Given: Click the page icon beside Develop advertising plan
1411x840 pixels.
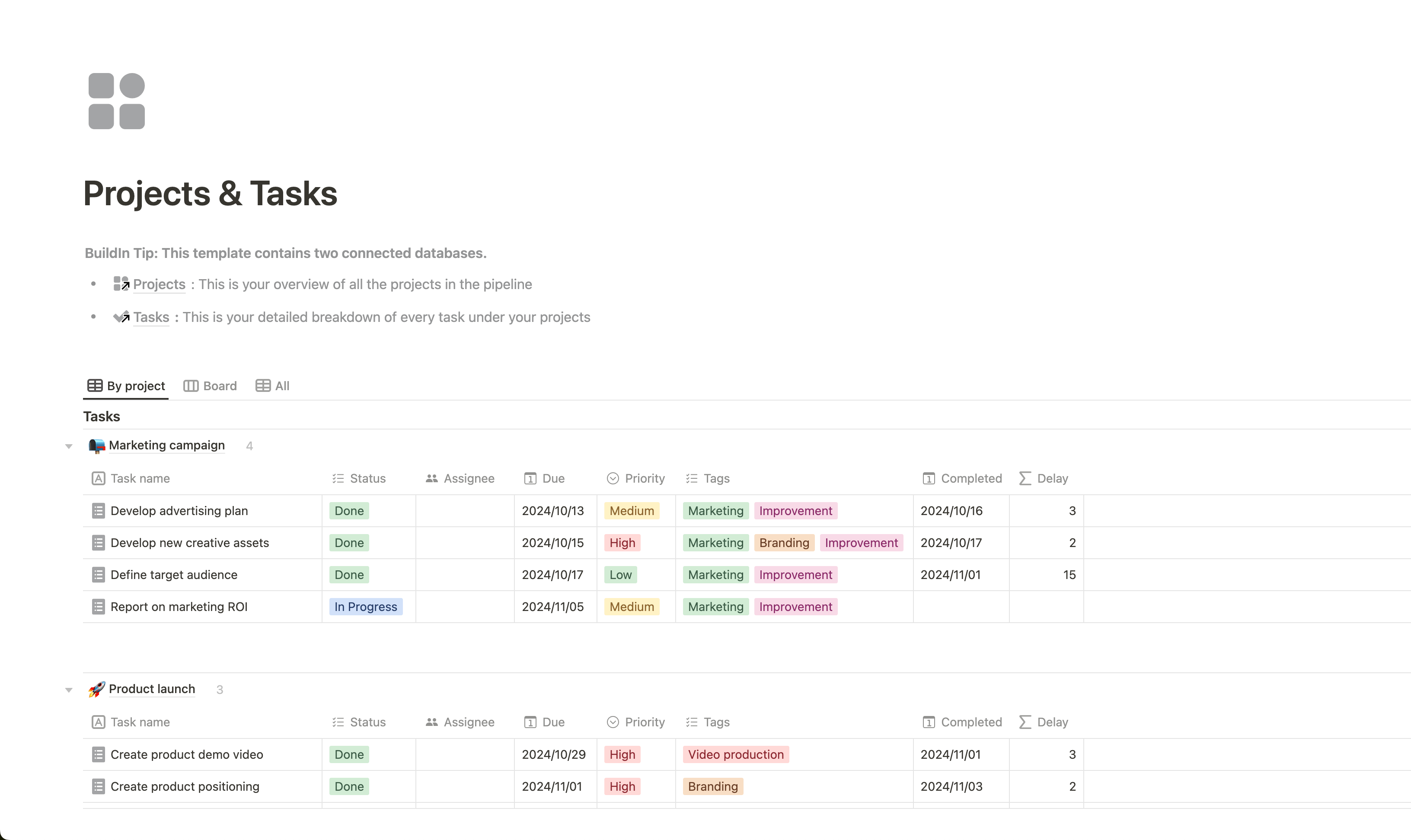Looking at the screenshot, I should 99,511.
